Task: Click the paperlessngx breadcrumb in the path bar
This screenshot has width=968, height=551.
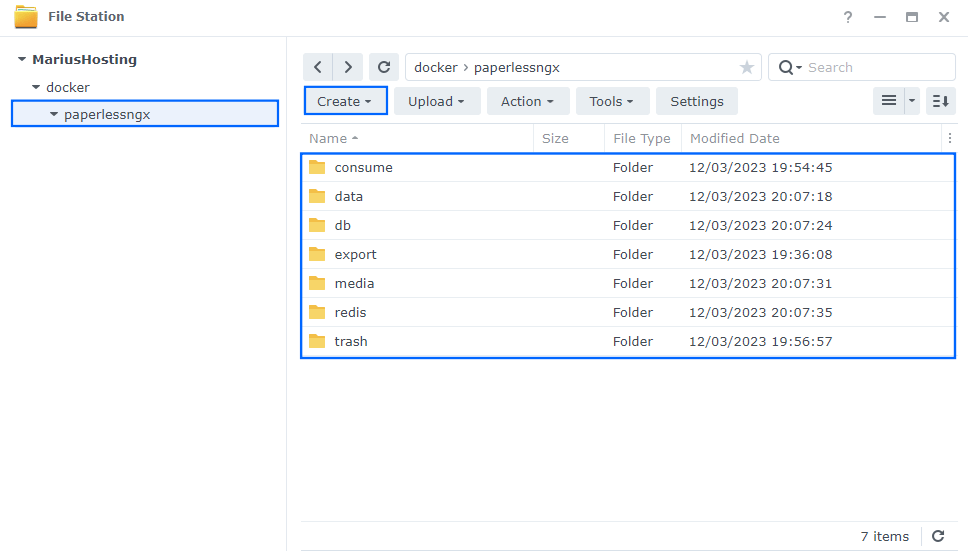Action: (x=517, y=67)
